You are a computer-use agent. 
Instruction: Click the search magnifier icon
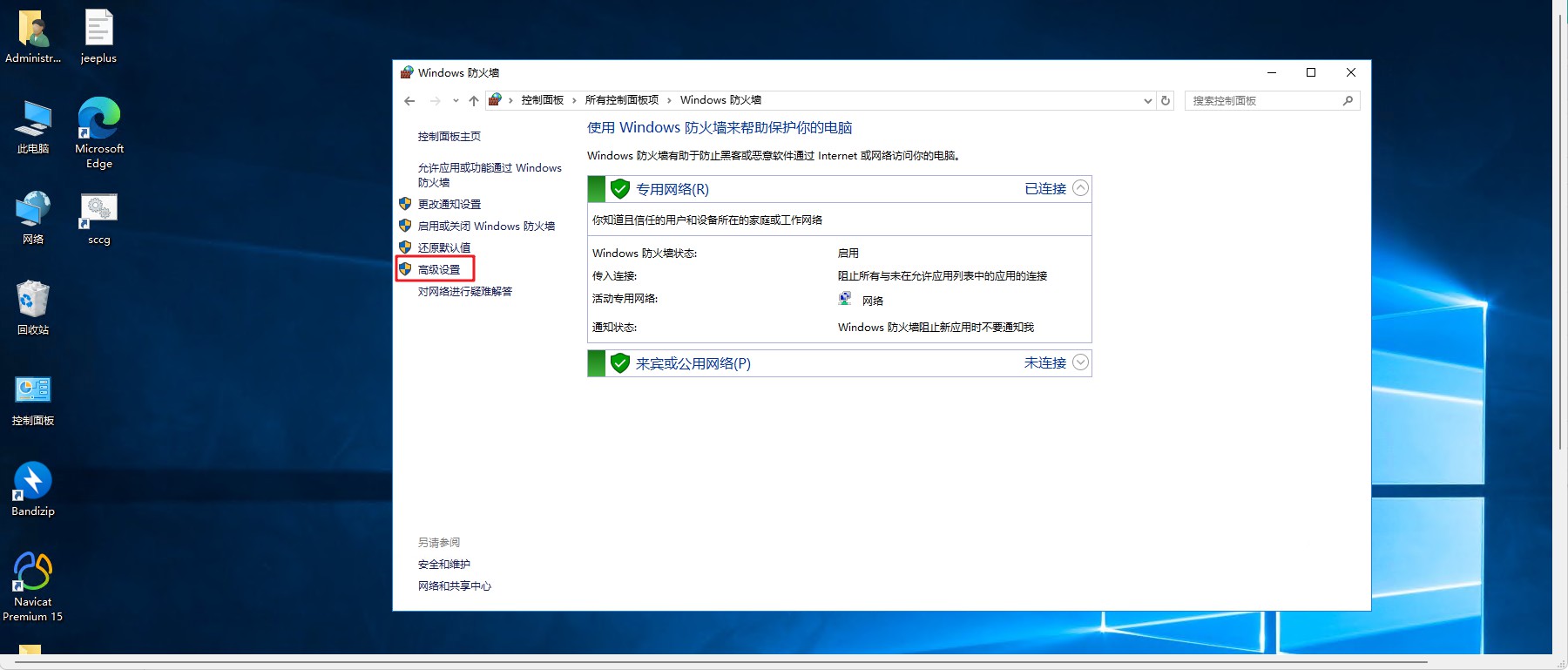[x=1348, y=101]
